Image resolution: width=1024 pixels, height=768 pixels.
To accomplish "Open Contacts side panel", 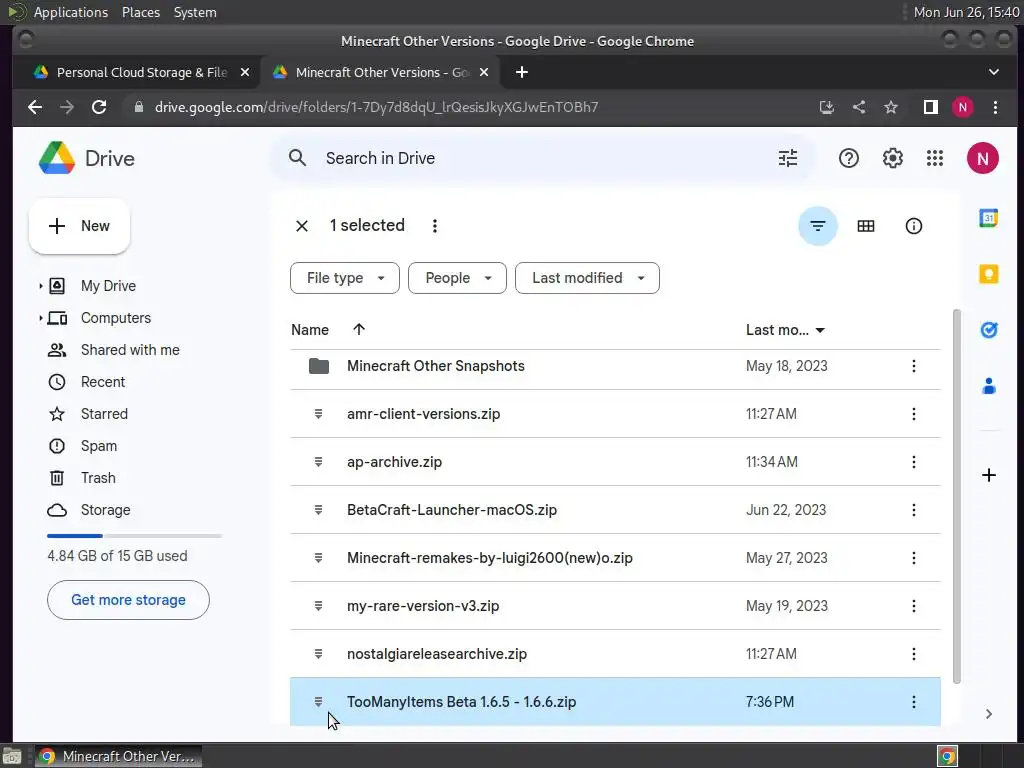I will click(x=989, y=386).
